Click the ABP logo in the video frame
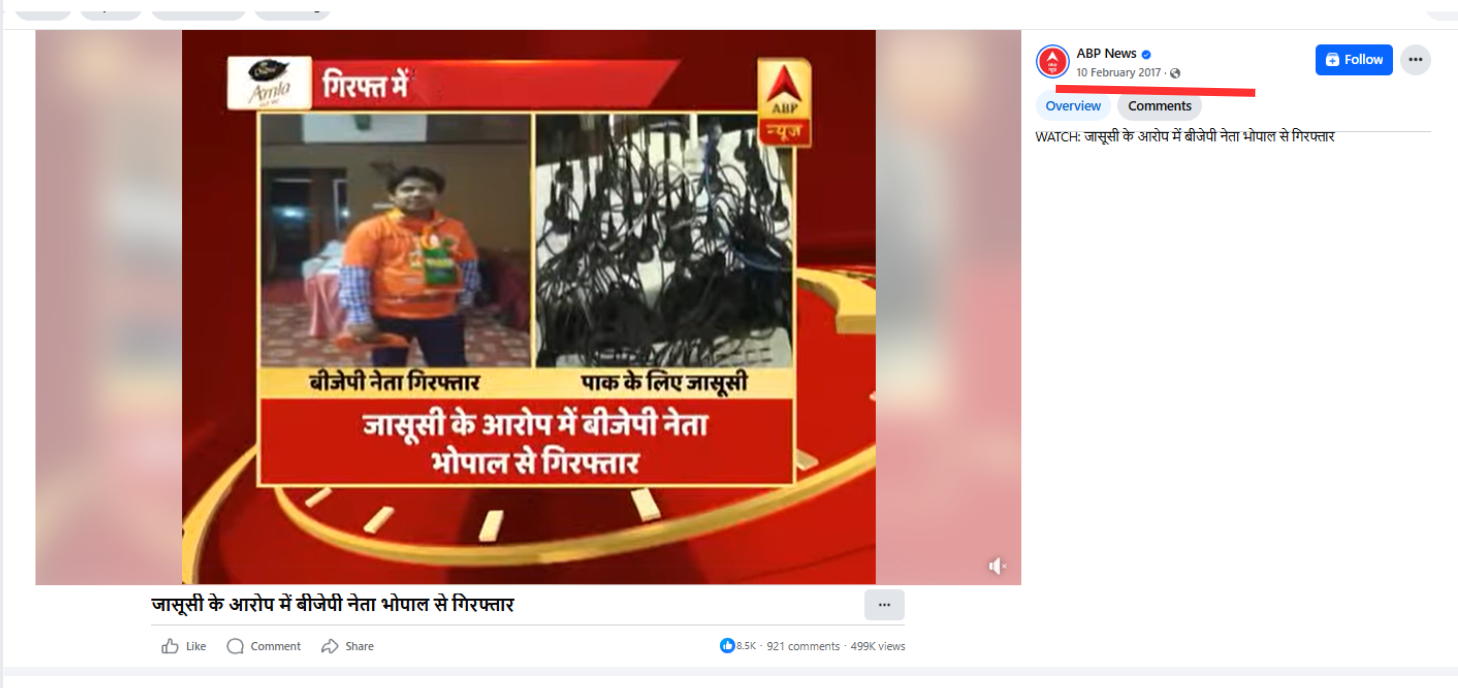 coord(784,103)
